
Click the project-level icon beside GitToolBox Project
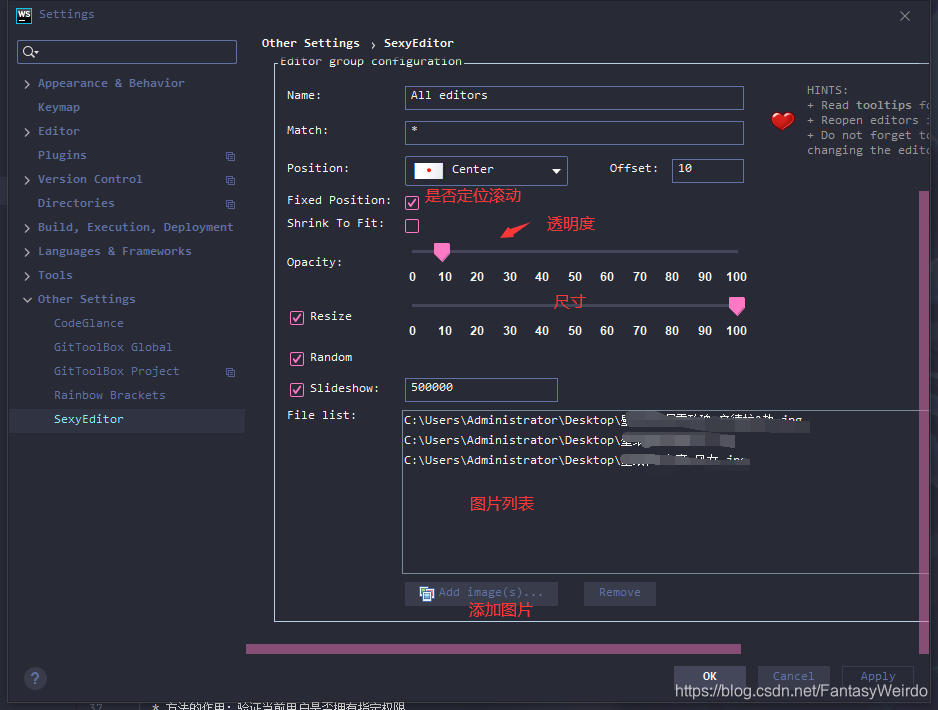point(230,372)
